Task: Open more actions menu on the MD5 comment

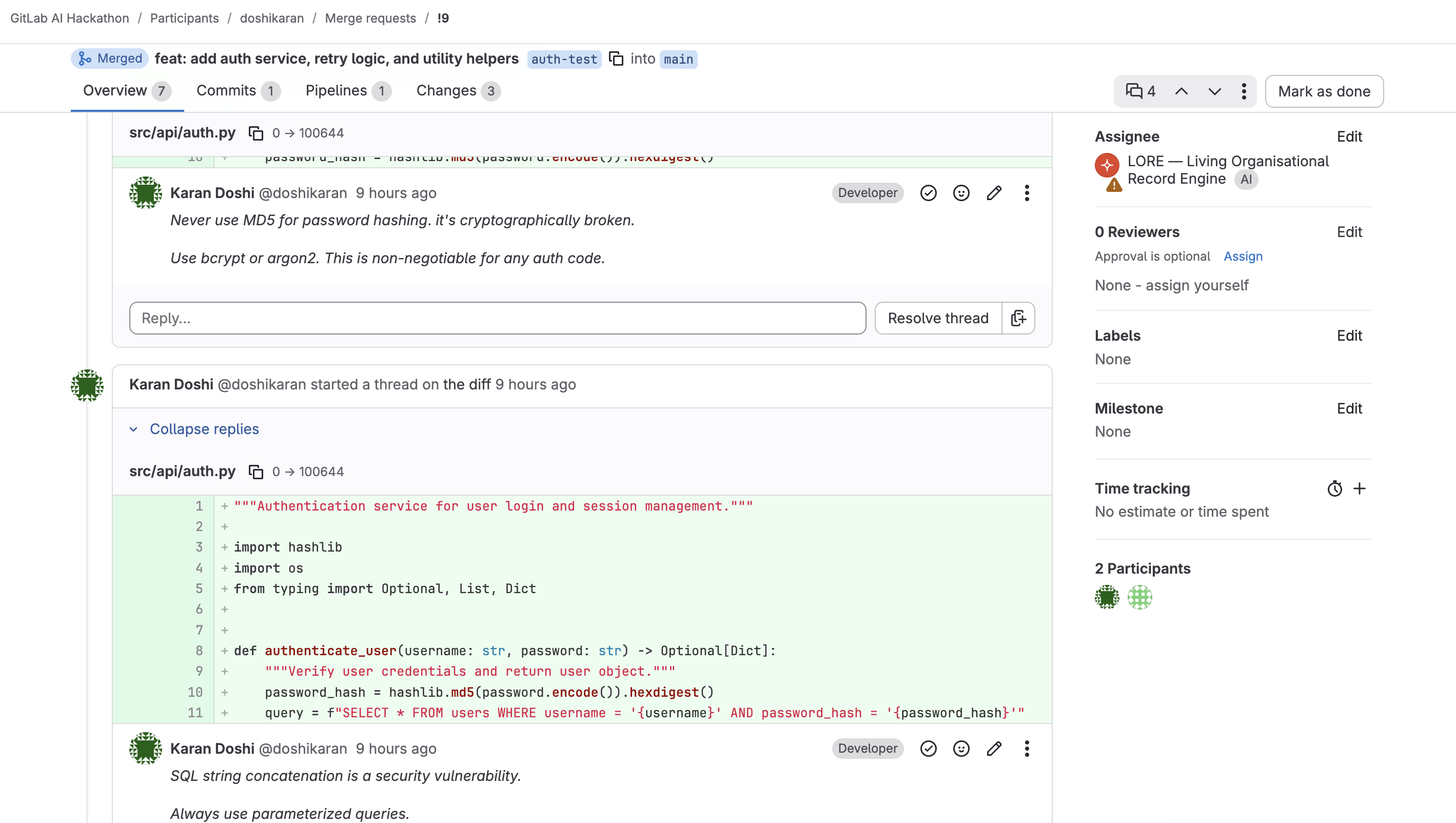Action: (x=1027, y=193)
